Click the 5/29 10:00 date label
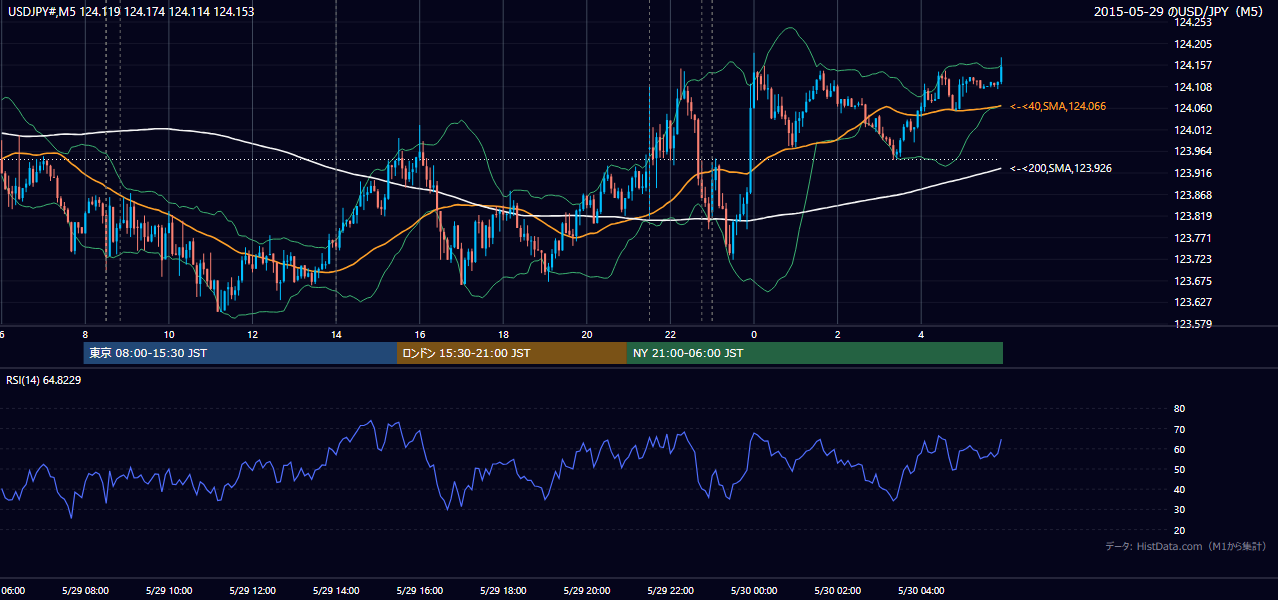1278x600 pixels. [169, 590]
